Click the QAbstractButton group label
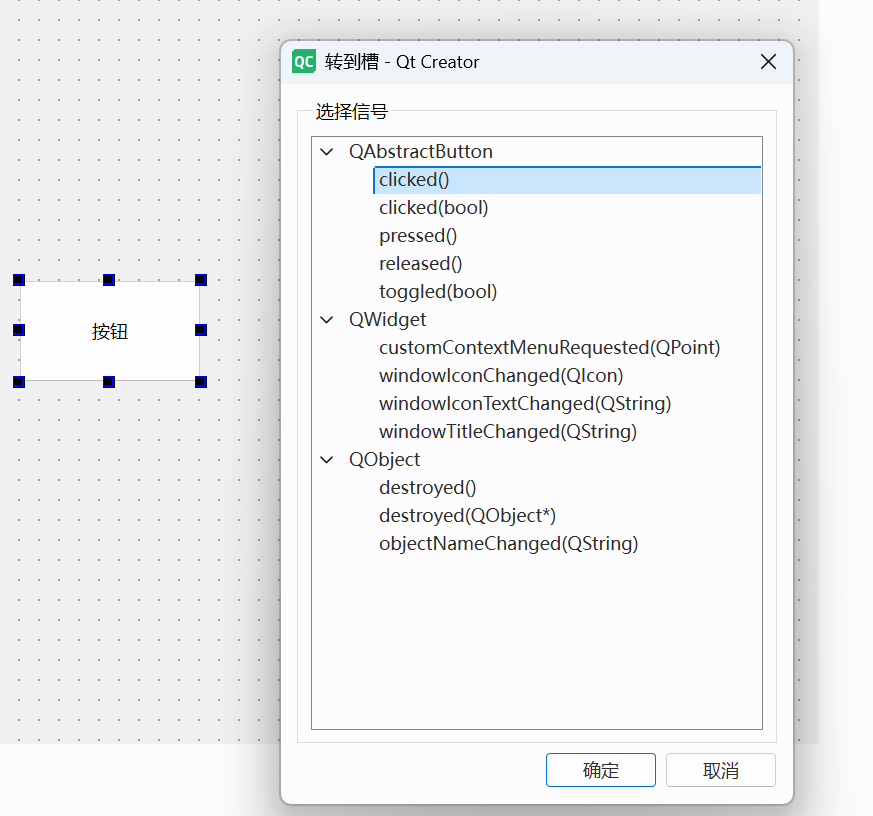This screenshot has height=816, width=873. coord(420,151)
